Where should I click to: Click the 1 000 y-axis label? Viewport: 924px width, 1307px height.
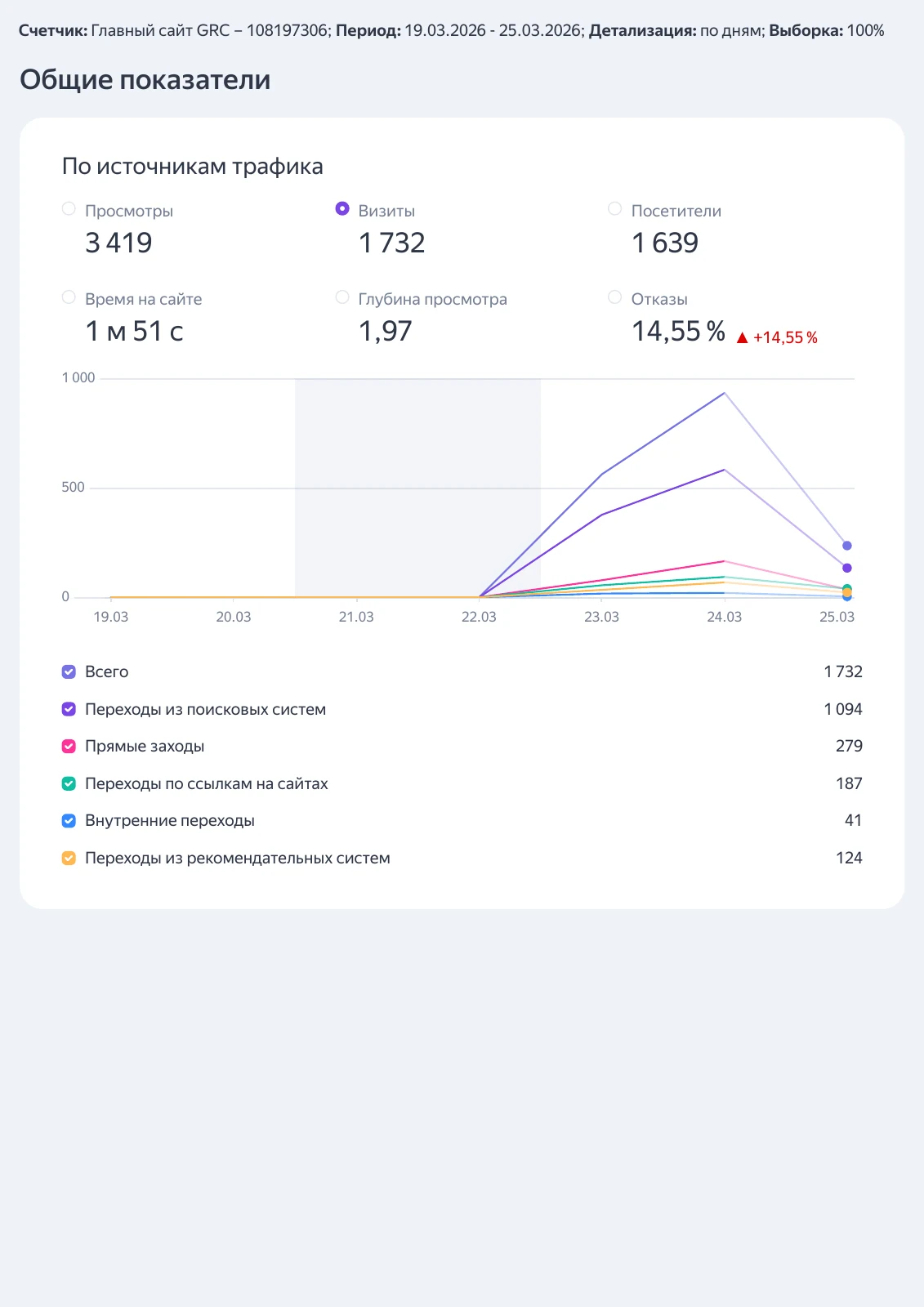(78, 377)
